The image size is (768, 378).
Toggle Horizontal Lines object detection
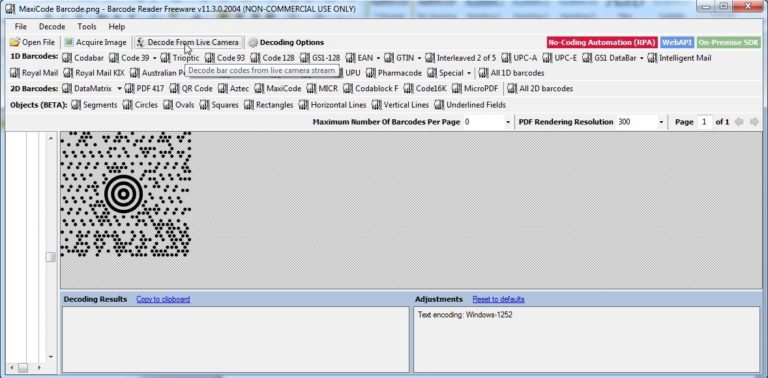(x=332, y=105)
